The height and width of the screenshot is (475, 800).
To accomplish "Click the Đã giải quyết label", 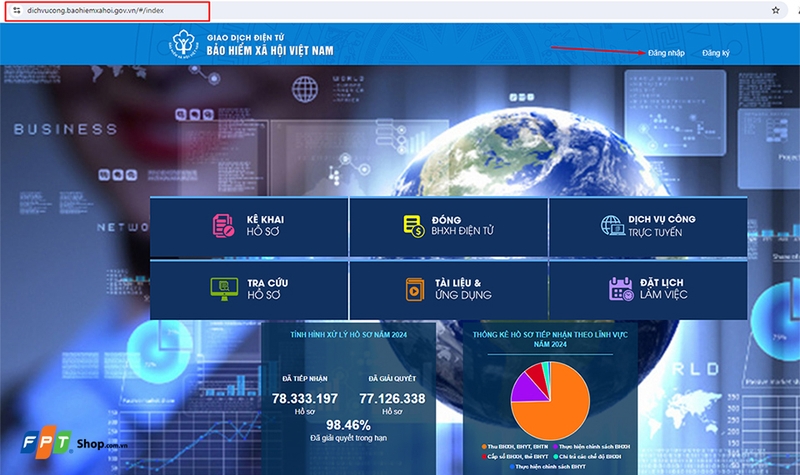I will (x=392, y=379).
